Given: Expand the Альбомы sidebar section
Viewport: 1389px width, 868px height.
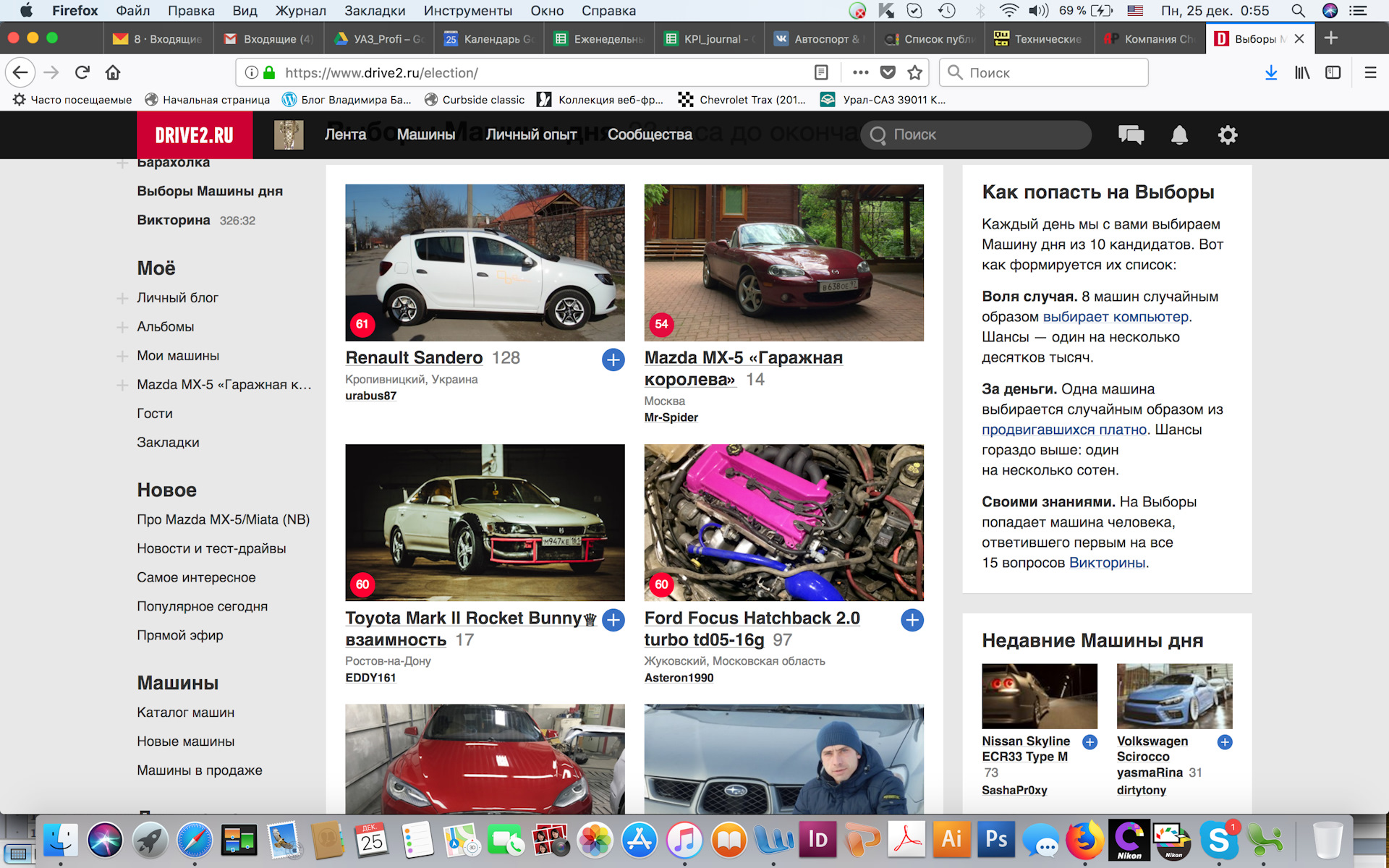Looking at the screenshot, I should (122, 327).
